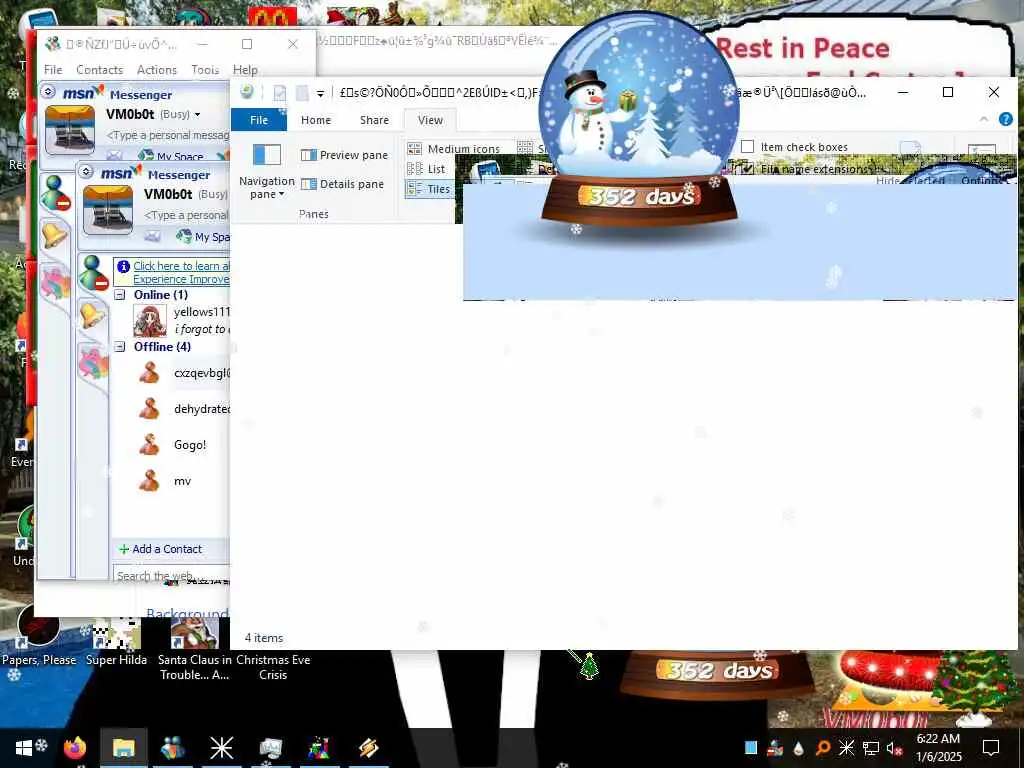Screen dimensions: 1024x768
Task: Click the Explorer window icon in the title bar
Action: pos(246,92)
